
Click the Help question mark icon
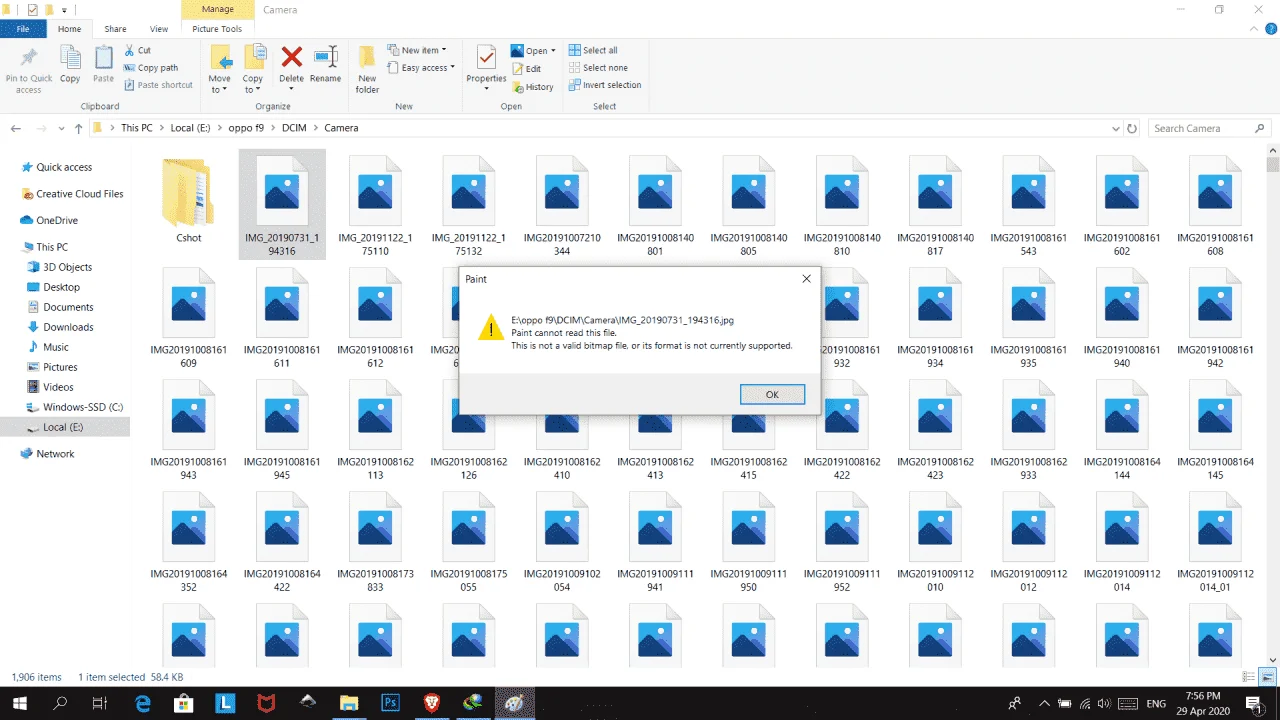[1269, 29]
